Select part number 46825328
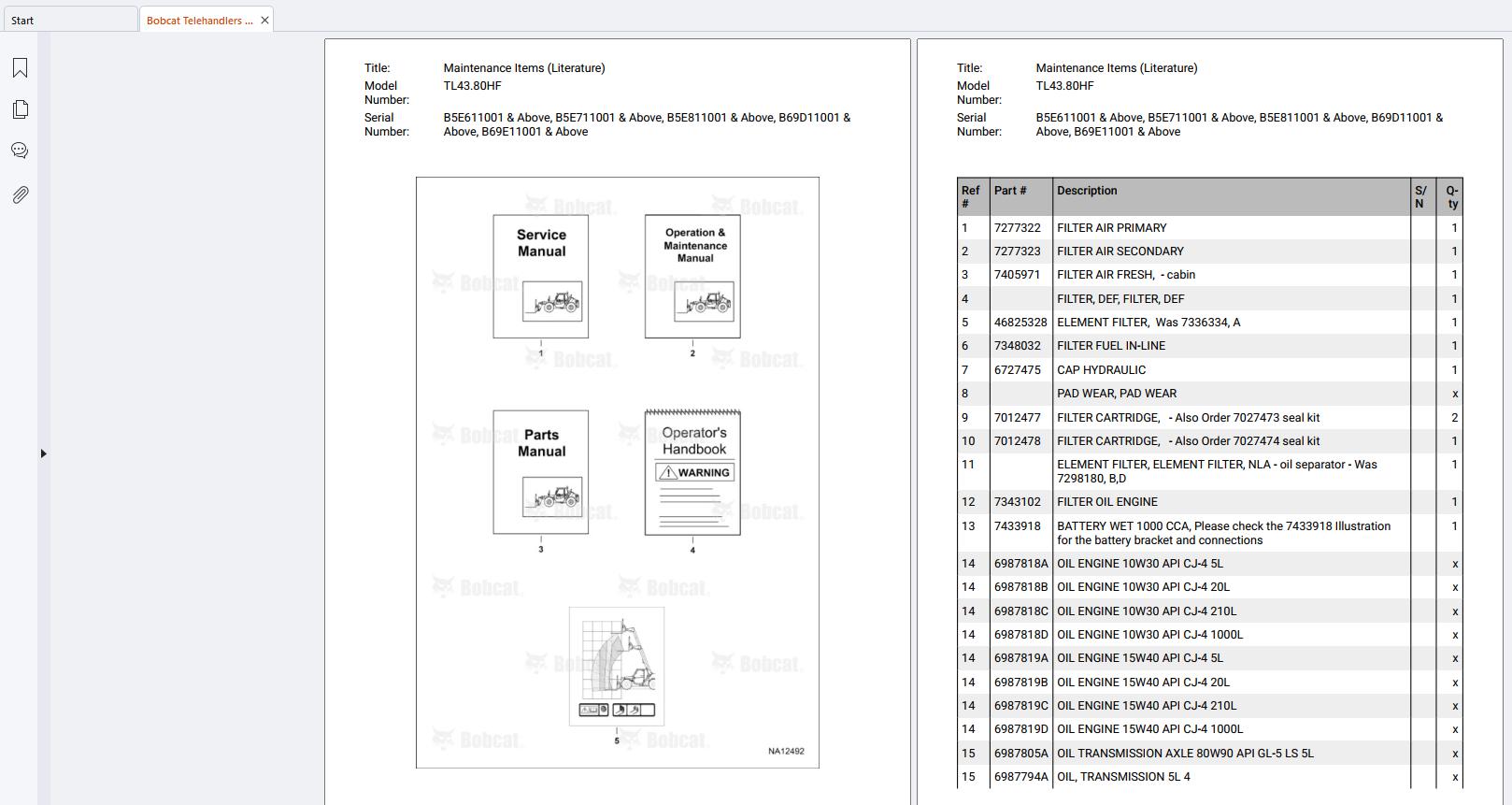Viewport: 1512px width, 805px height. point(1020,323)
